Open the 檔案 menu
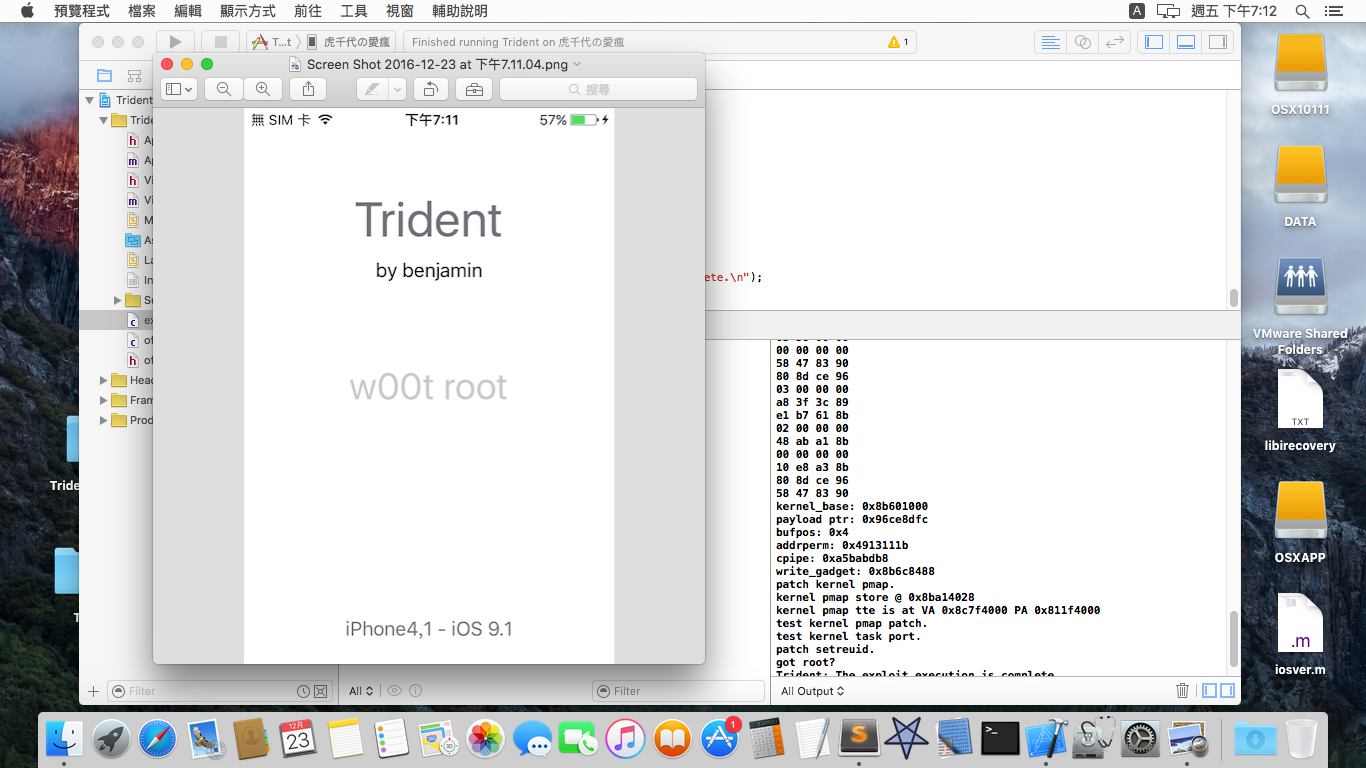 click(142, 11)
